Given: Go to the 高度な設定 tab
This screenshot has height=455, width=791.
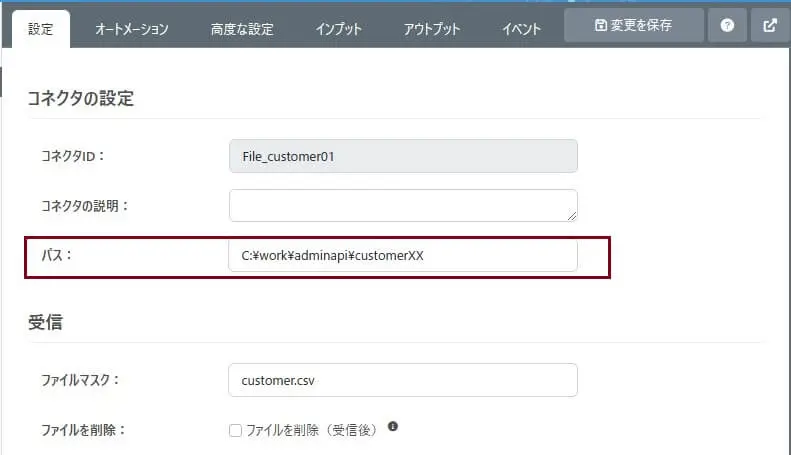Looking at the screenshot, I should (242, 29).
